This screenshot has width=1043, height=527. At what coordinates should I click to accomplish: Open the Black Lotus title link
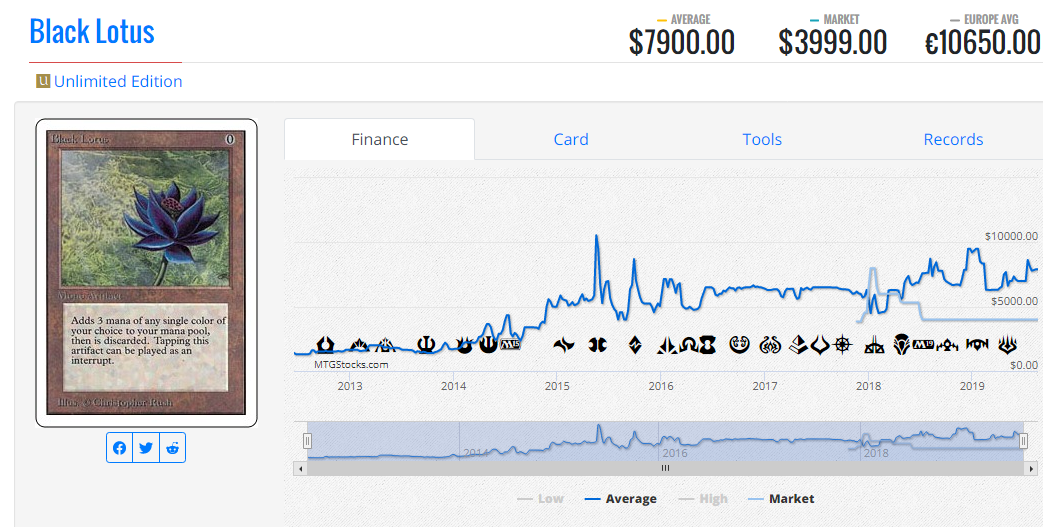[x=92, y=31]
